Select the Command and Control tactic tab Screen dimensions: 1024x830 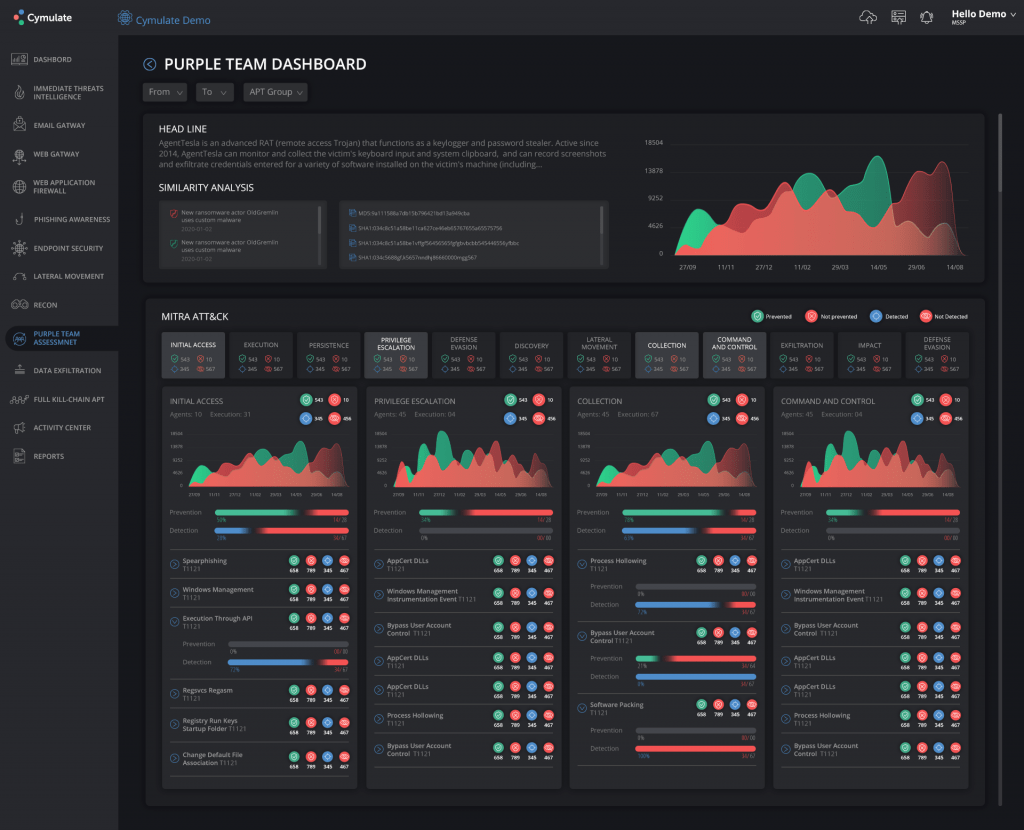coord(734,355)
